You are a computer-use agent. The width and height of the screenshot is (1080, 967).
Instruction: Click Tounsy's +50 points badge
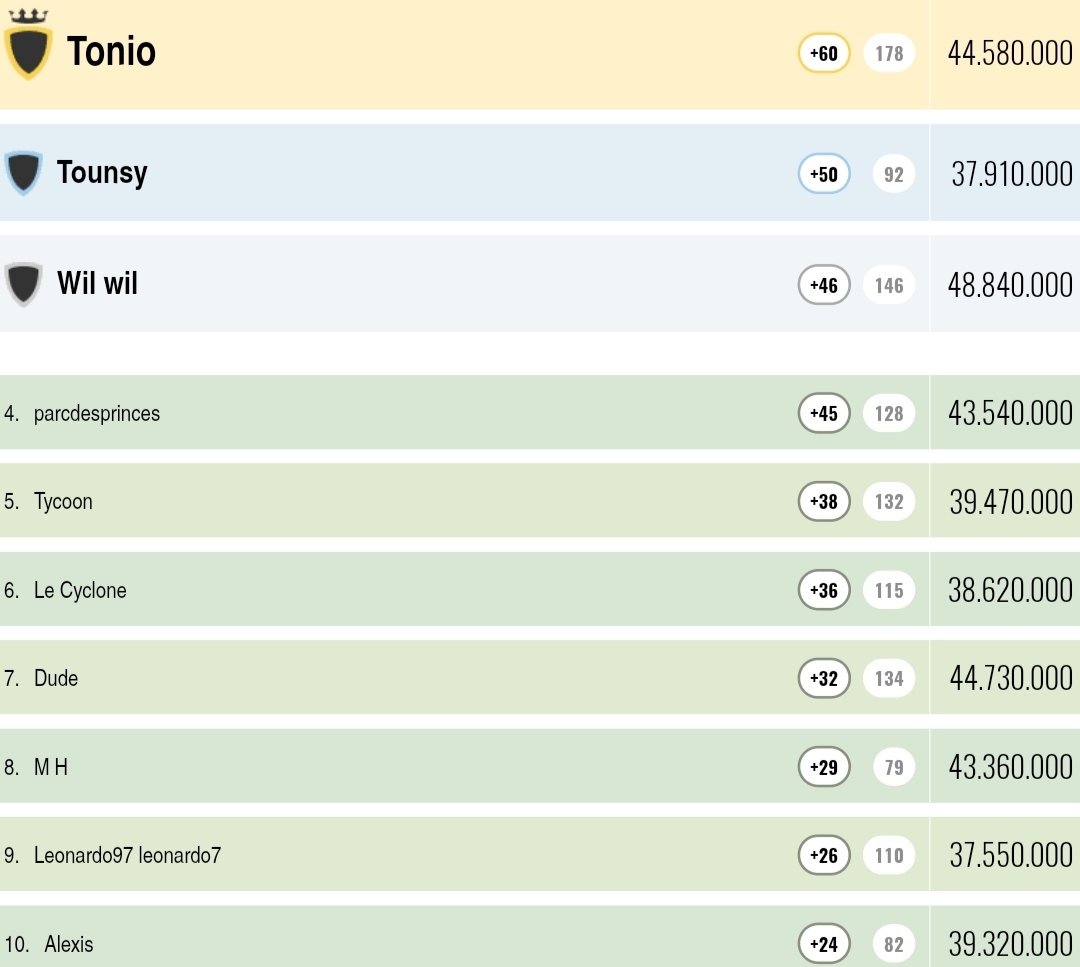tap(824, 174)
